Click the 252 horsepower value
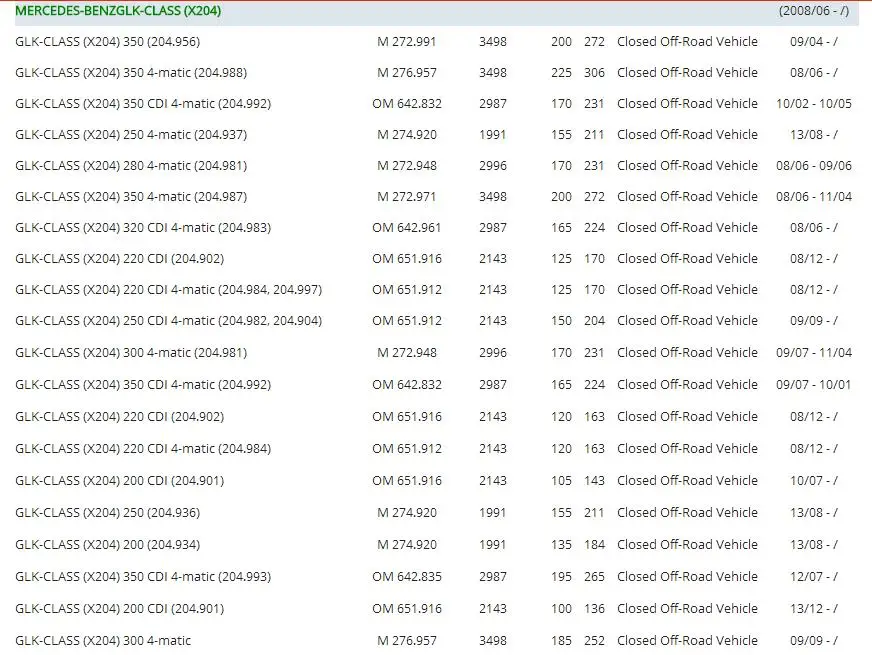 (594, 641)
